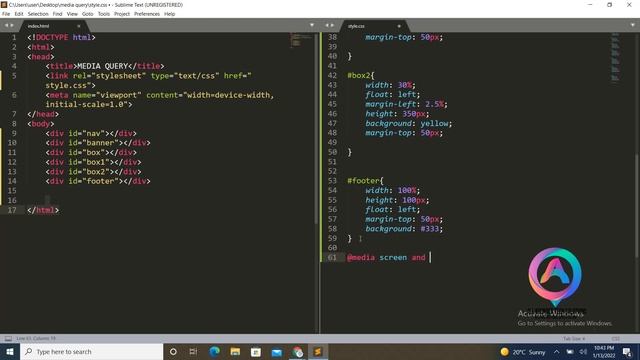Open weather widget showing 20°C Sunny

pos(523,351)
